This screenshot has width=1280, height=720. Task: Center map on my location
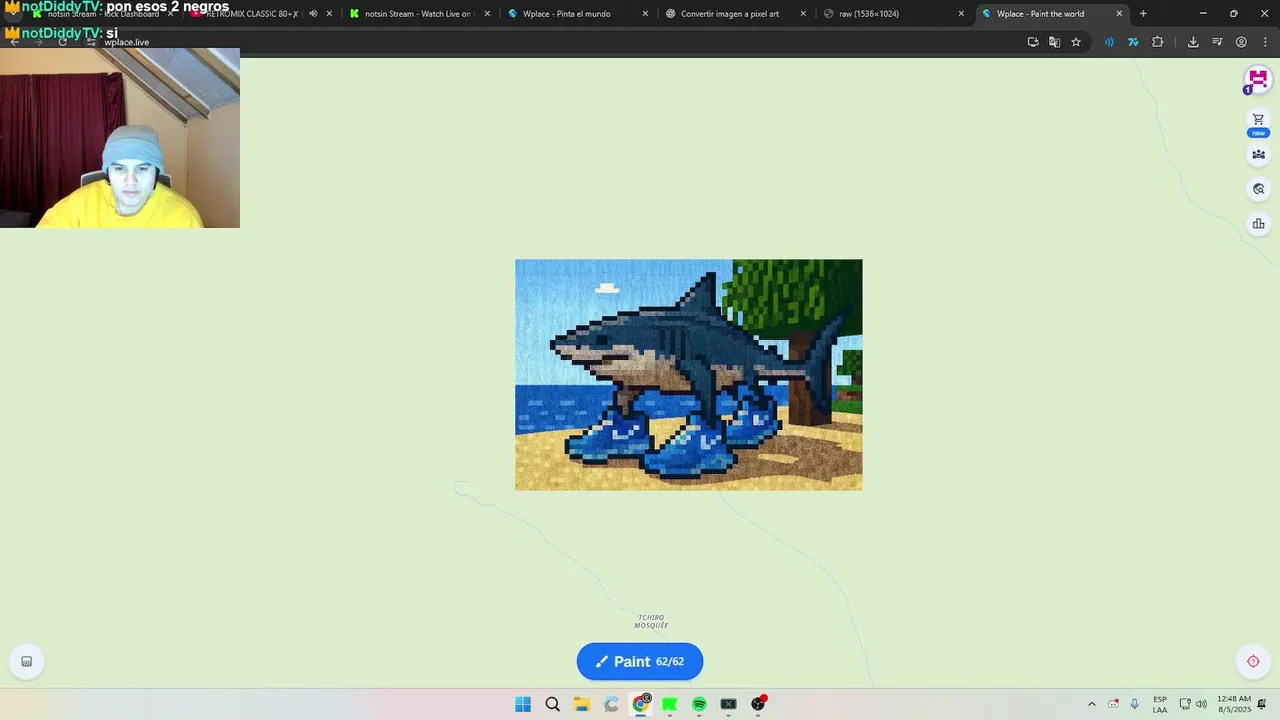click(x=1253, y=661)
